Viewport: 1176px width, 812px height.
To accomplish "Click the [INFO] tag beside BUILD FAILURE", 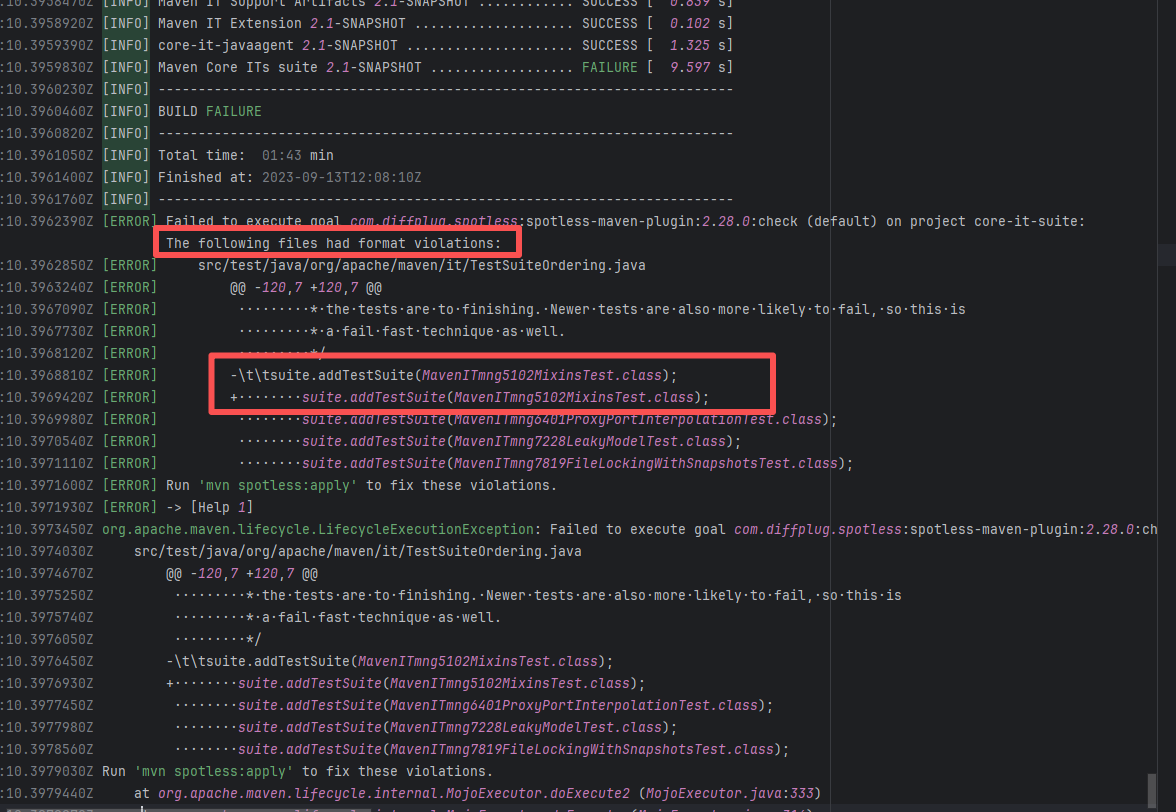I will tap(126, 111).
